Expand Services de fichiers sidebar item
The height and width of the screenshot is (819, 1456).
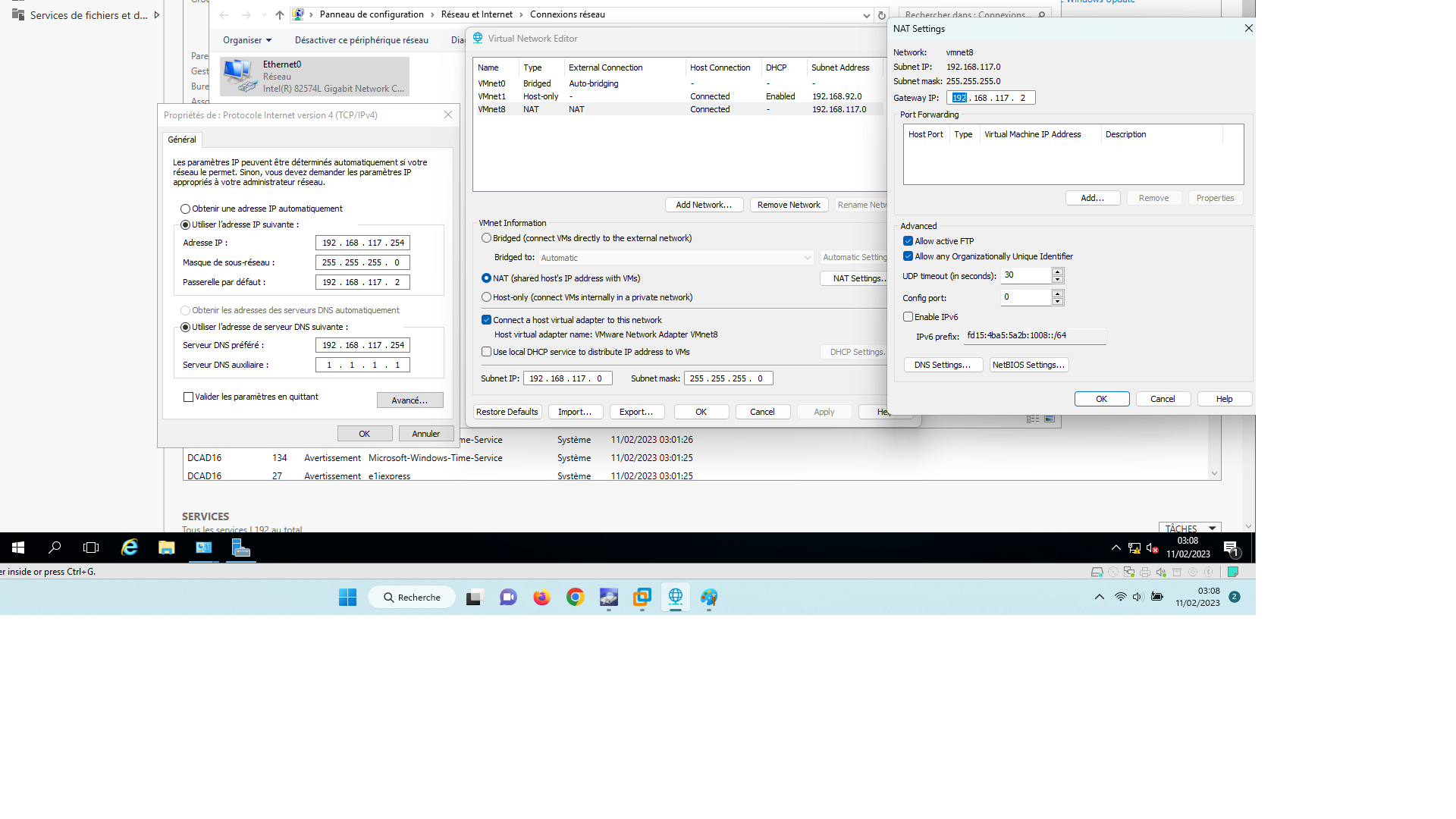pos(156,15)
